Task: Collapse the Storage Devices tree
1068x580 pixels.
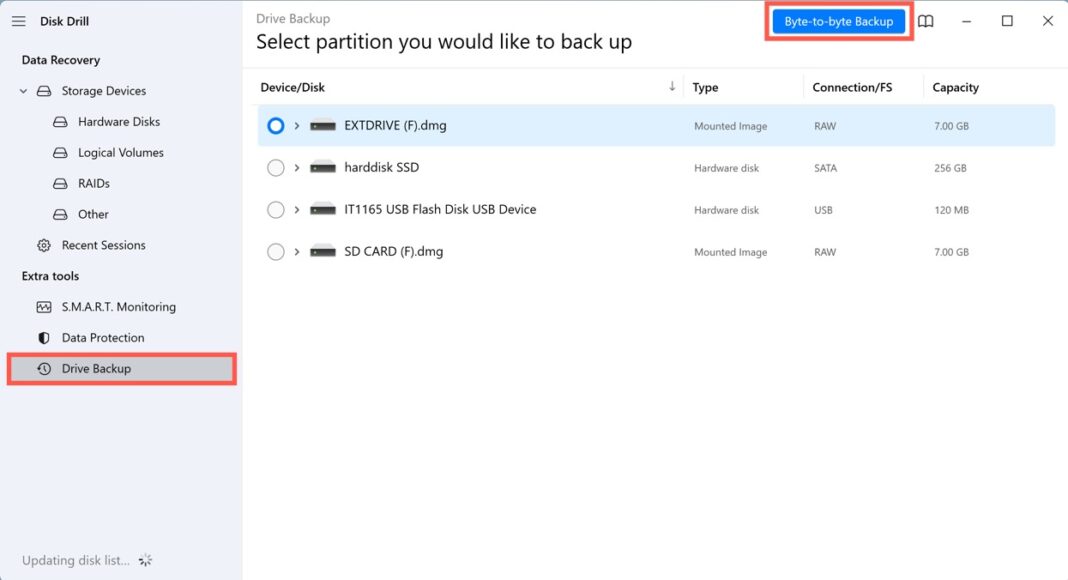Action: tap(23, 91)
